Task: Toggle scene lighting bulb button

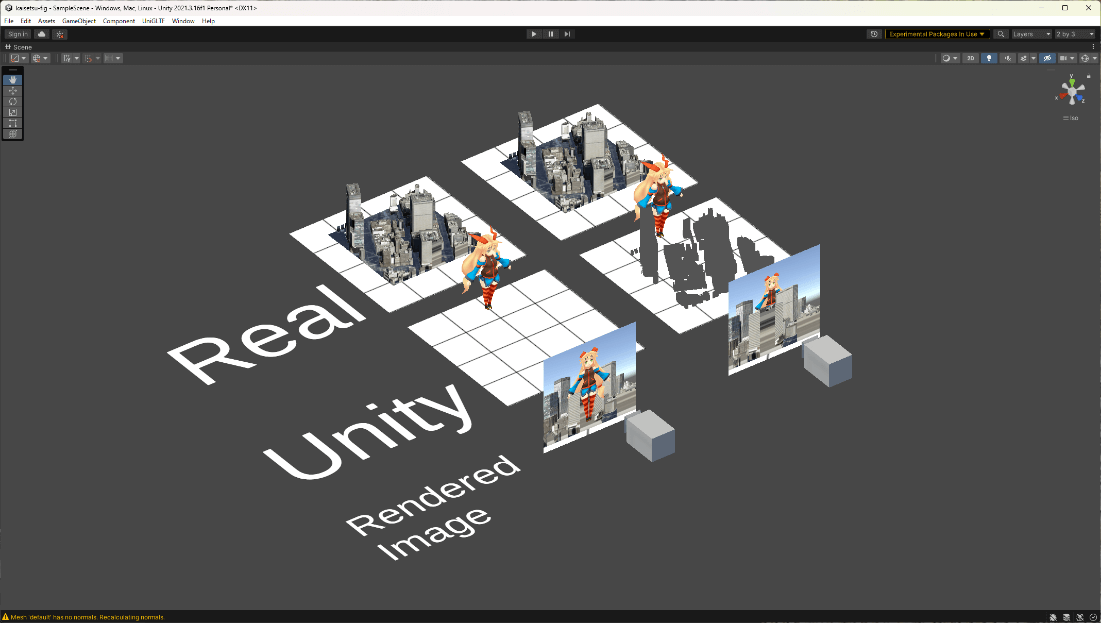Action: tap(989, 58)
